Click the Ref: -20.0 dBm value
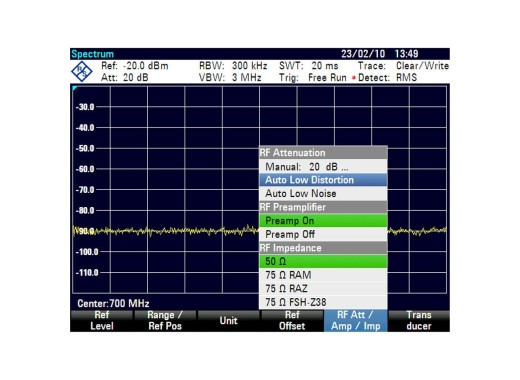520x380 pixels. [x=135, y=66]
